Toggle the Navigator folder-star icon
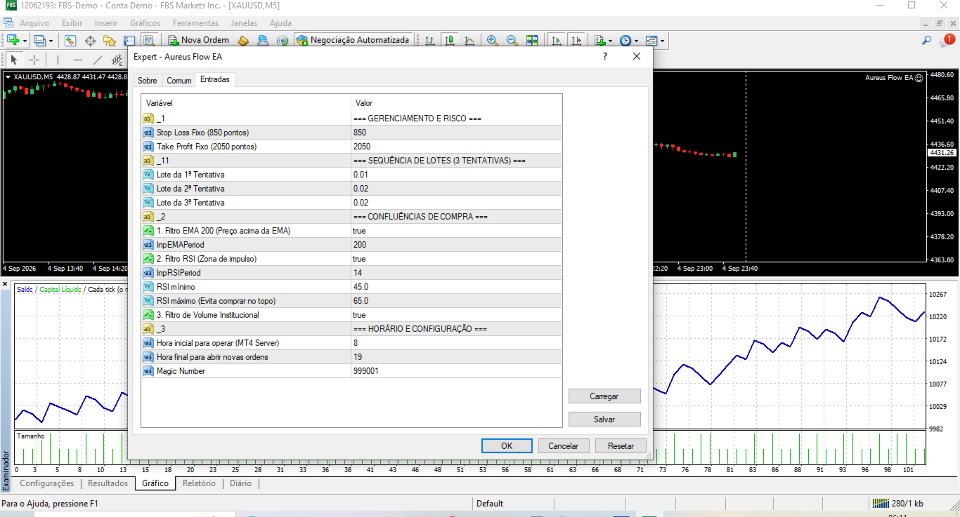The height and width of the screenshot is (517, 960). click(x=110, y=40)
